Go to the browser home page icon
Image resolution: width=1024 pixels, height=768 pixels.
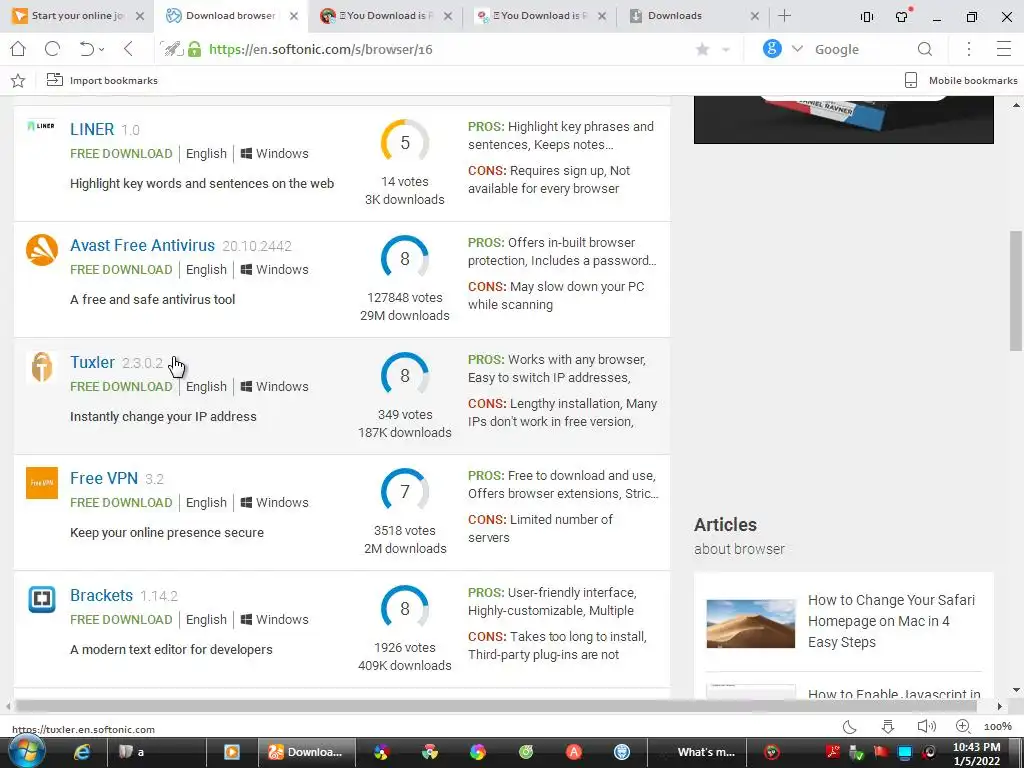pos(18,49)
